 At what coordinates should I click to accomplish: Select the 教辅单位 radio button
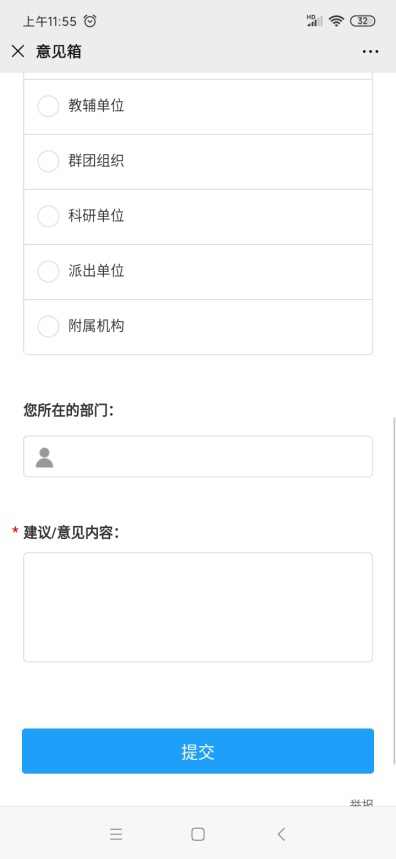(48, 106)
